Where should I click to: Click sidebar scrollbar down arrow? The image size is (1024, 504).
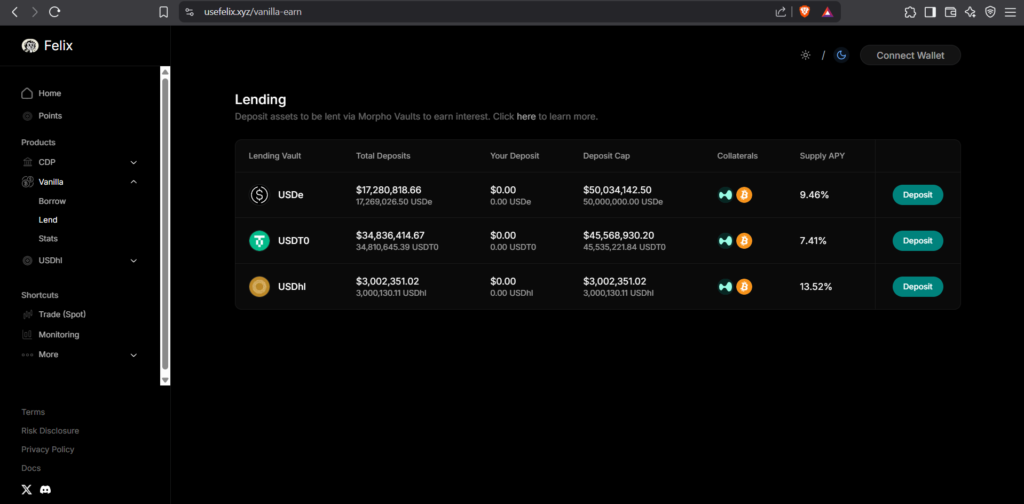(165, 380)
